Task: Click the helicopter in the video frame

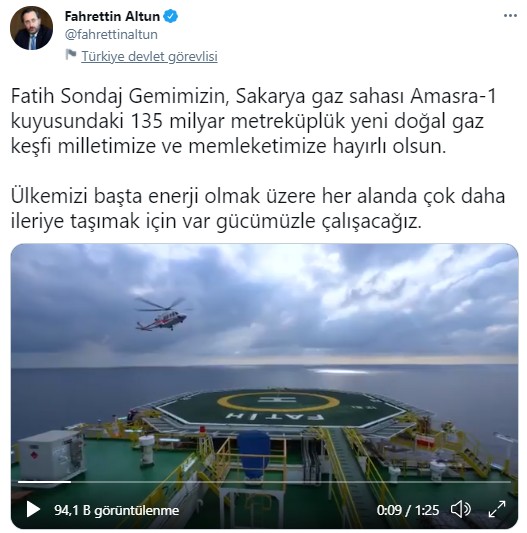Action: click(163, 314)
